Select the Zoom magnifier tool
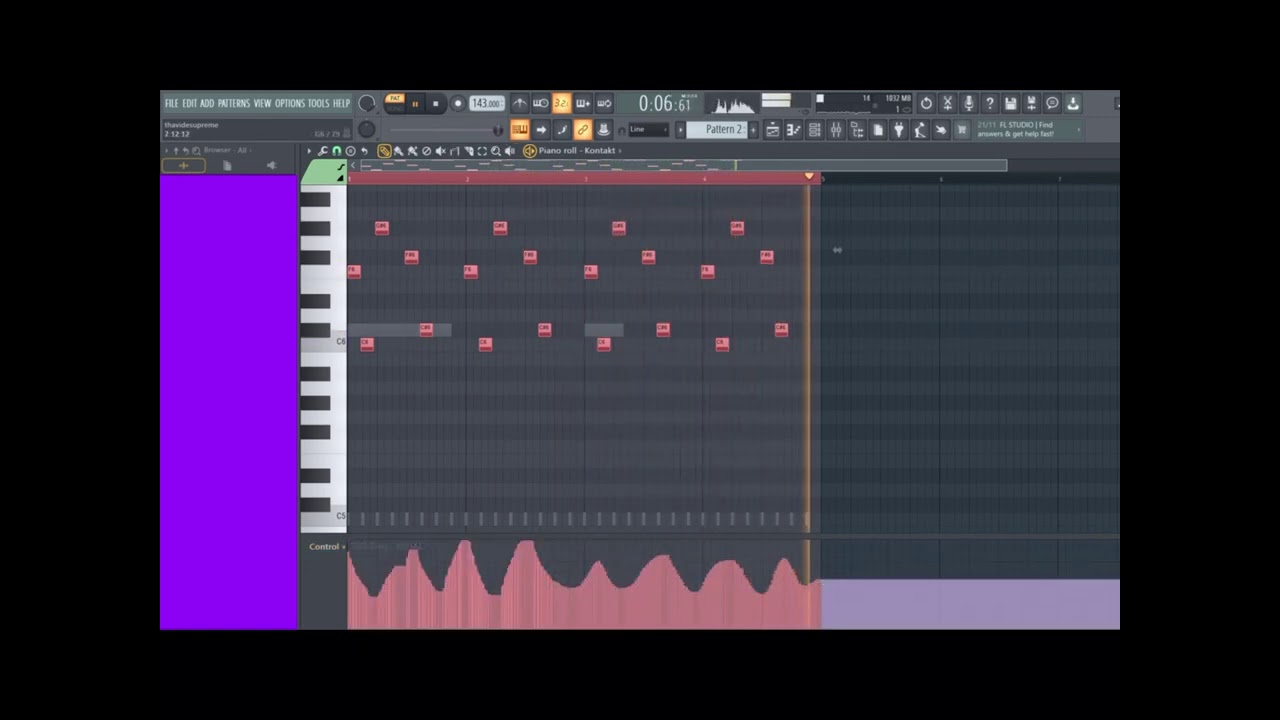 (496, 151)
